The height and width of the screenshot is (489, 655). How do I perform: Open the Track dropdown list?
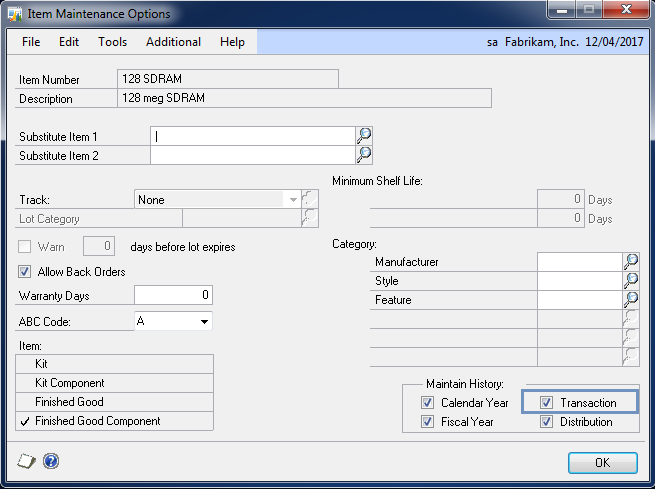tap(293, 200)
